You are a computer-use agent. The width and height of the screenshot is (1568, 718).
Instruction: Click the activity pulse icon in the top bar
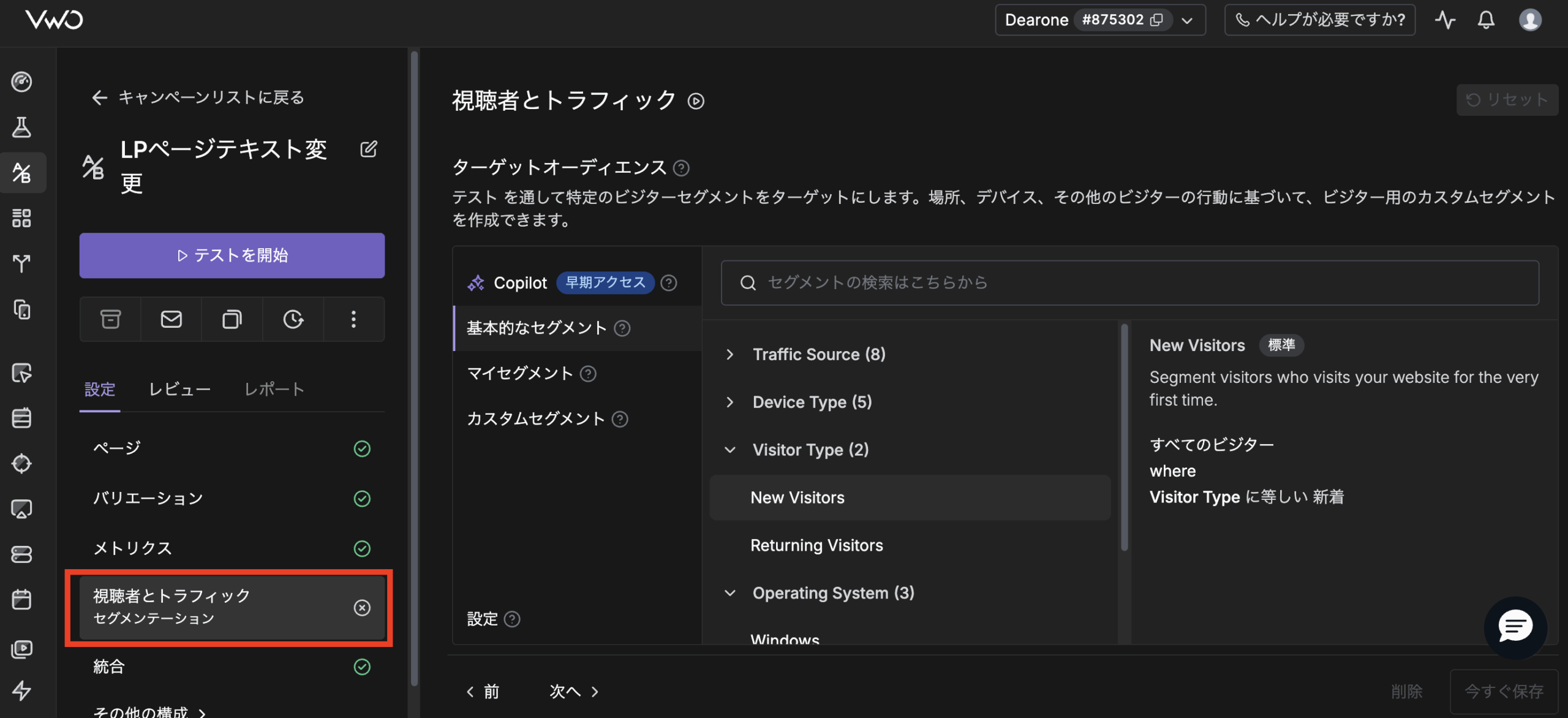tap(1445, 20)
